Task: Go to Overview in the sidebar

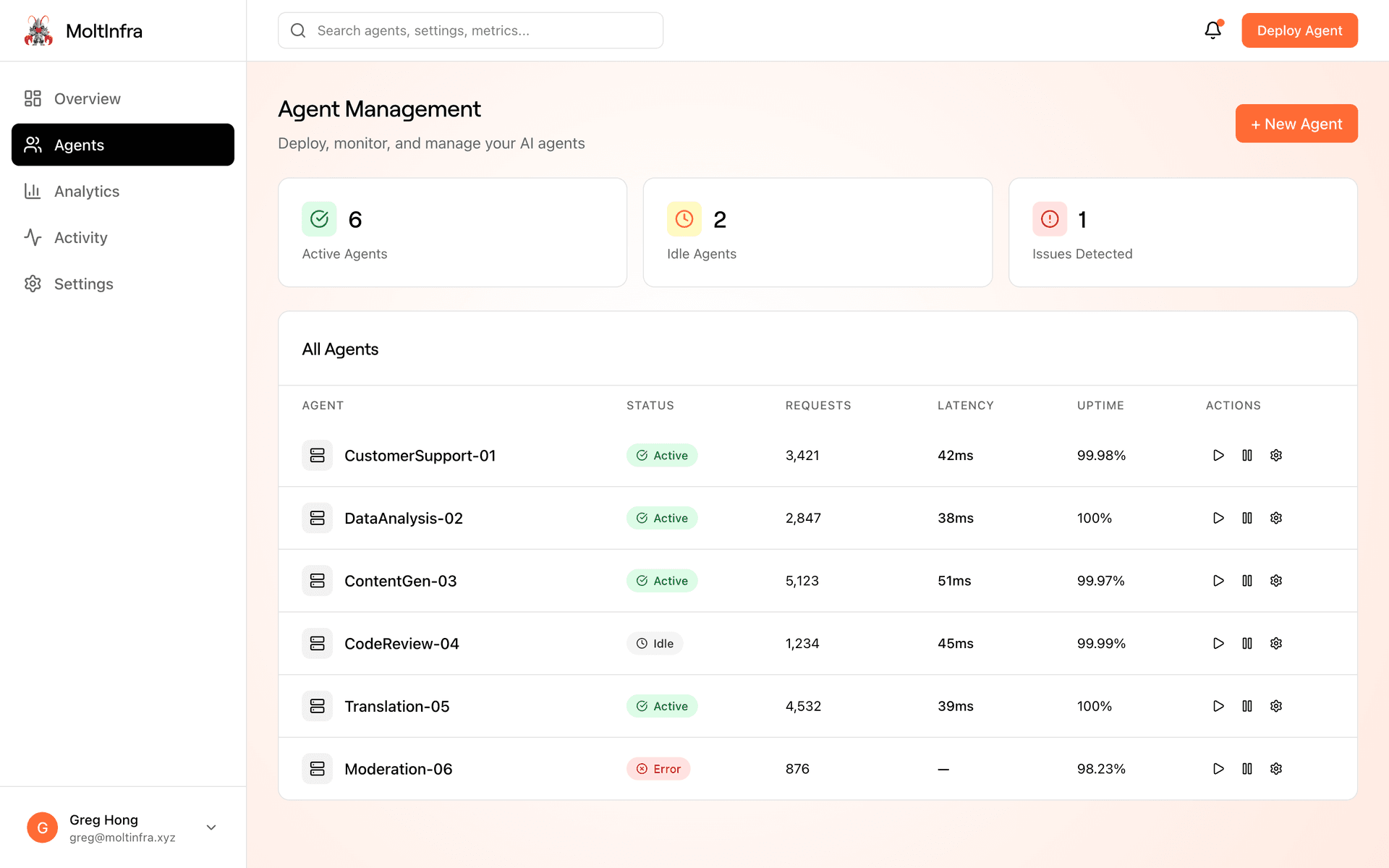Action: click(x=123, y=98)
